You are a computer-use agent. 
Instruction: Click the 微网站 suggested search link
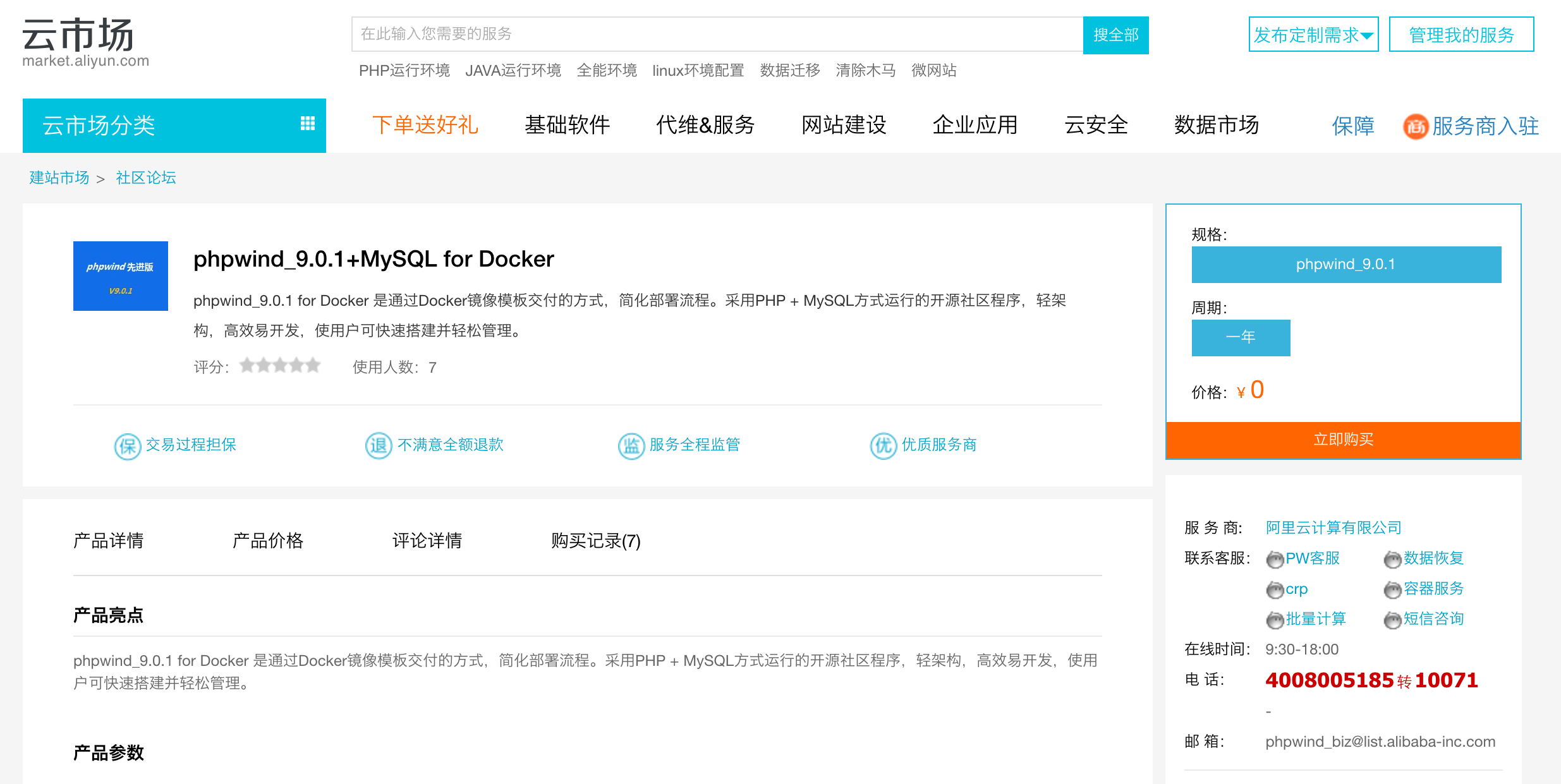[934, 70]
